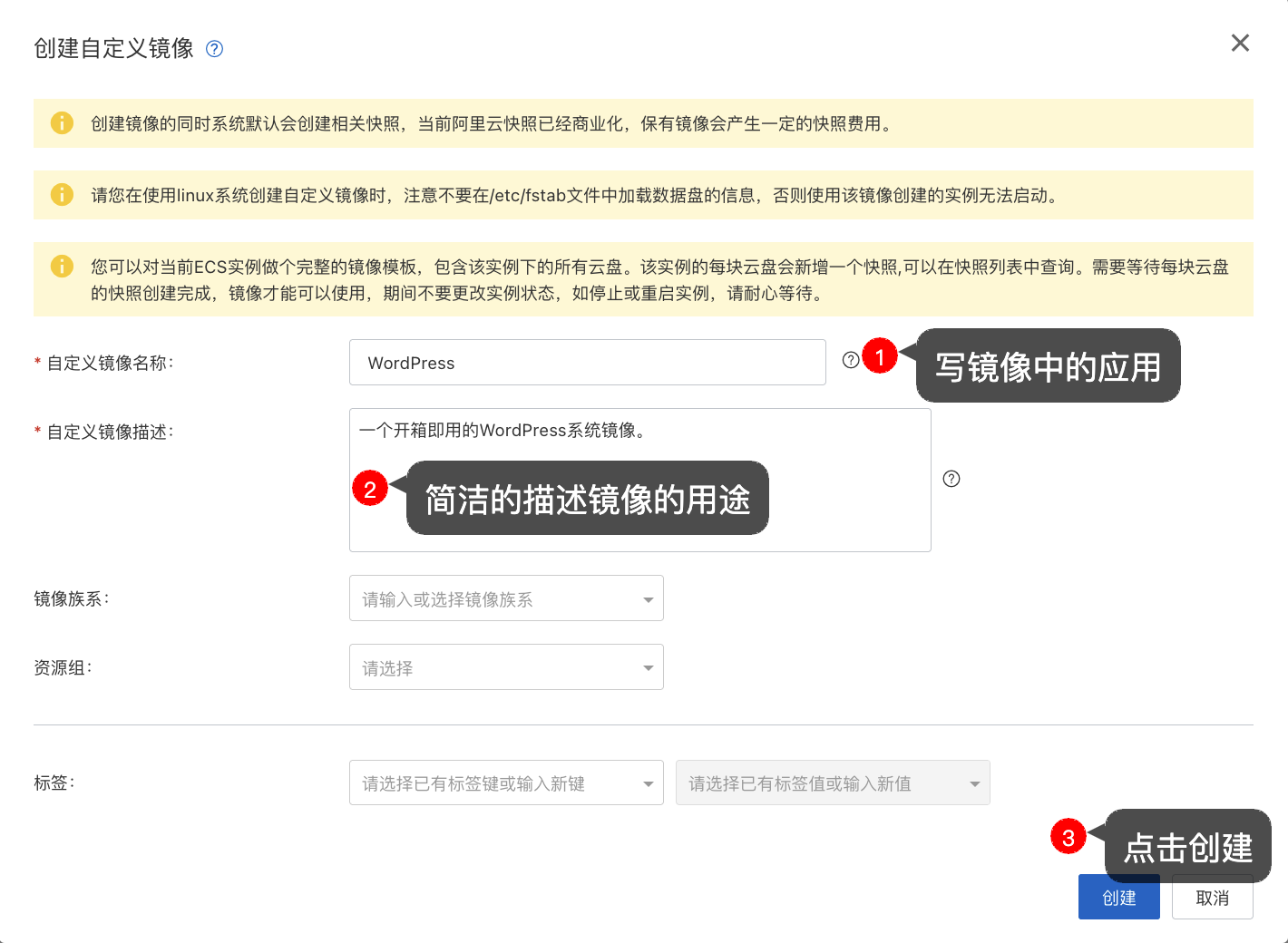Open the 镜像族系 image family dropdown
The image size is (1288, 943).
(x=506, y=598)
